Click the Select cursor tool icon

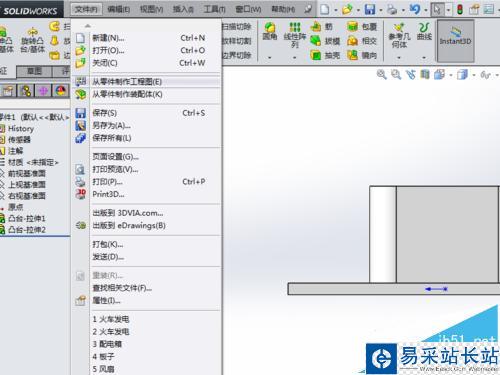[437, 10]
